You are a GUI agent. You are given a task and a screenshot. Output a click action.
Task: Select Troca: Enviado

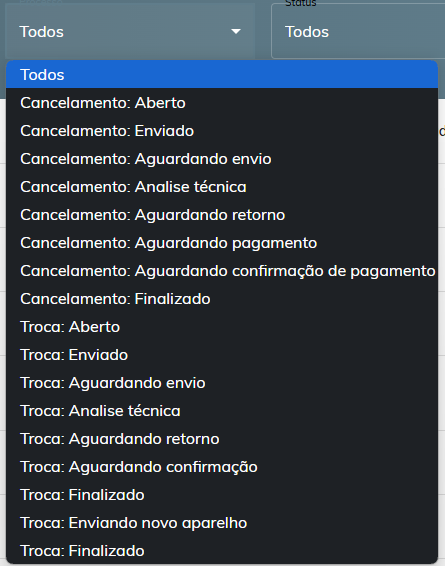tap(222, 355)
